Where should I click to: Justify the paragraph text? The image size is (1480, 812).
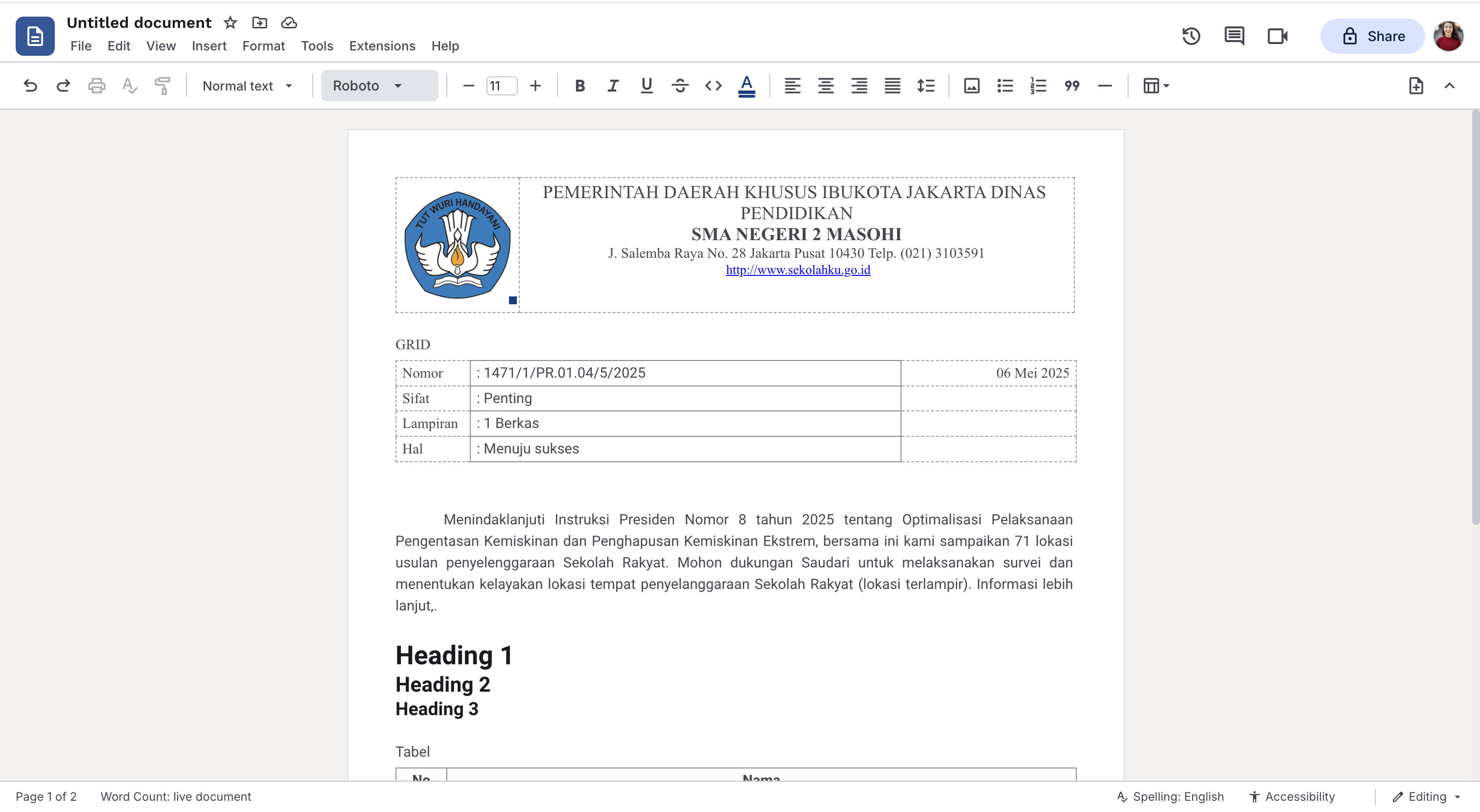892,86
